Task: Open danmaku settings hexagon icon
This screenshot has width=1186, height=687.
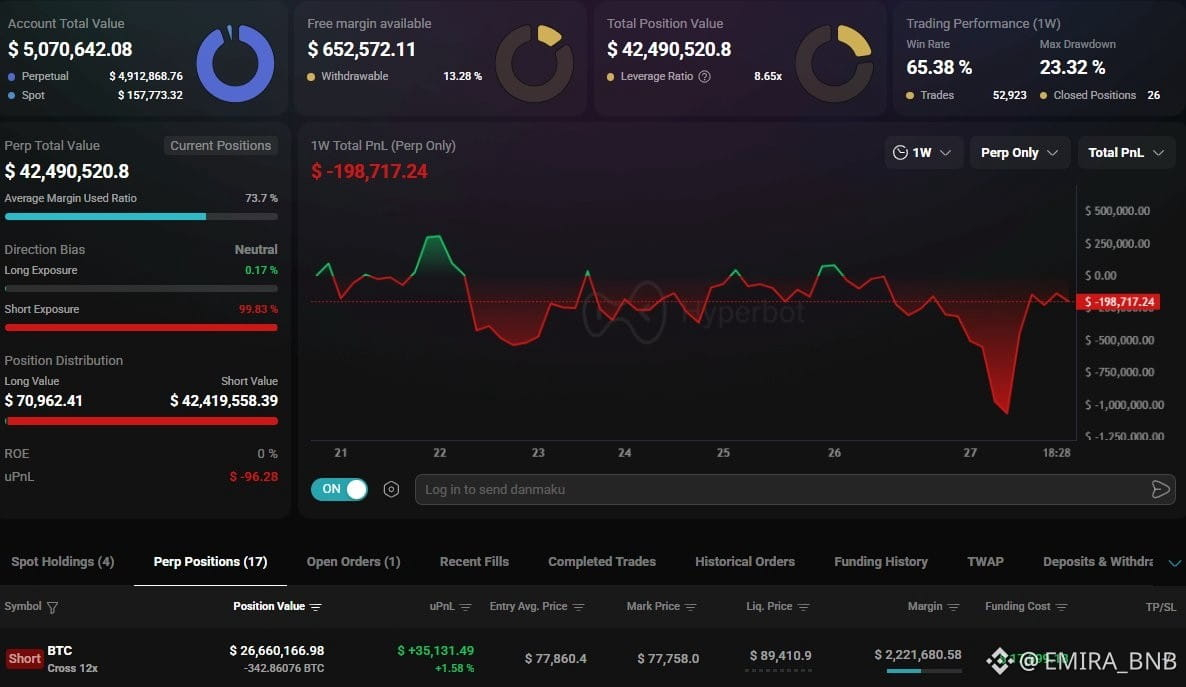Action: pyautogui.click(x=391, y=490)
